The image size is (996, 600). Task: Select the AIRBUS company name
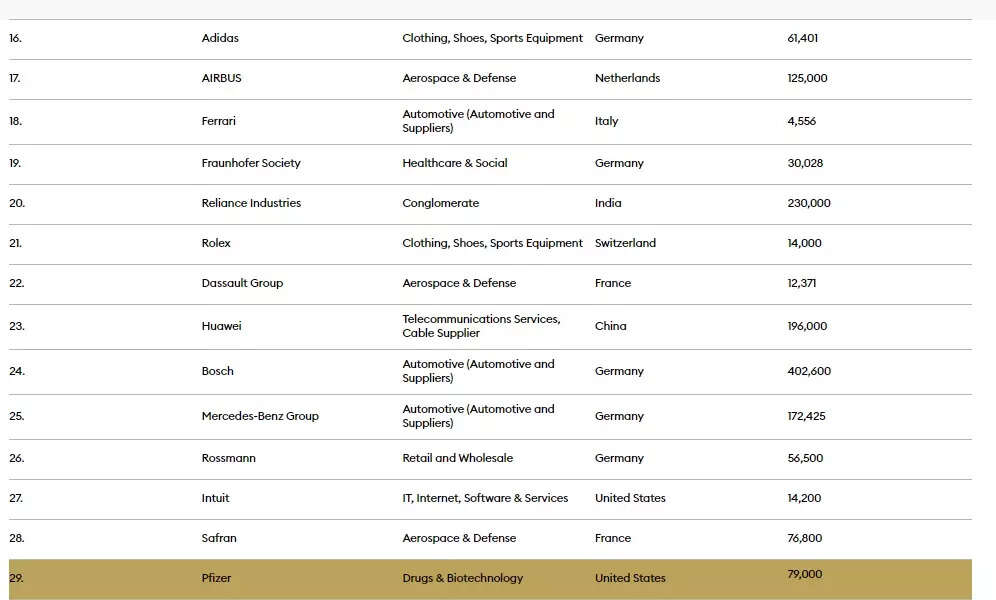[x=221, y=78]
